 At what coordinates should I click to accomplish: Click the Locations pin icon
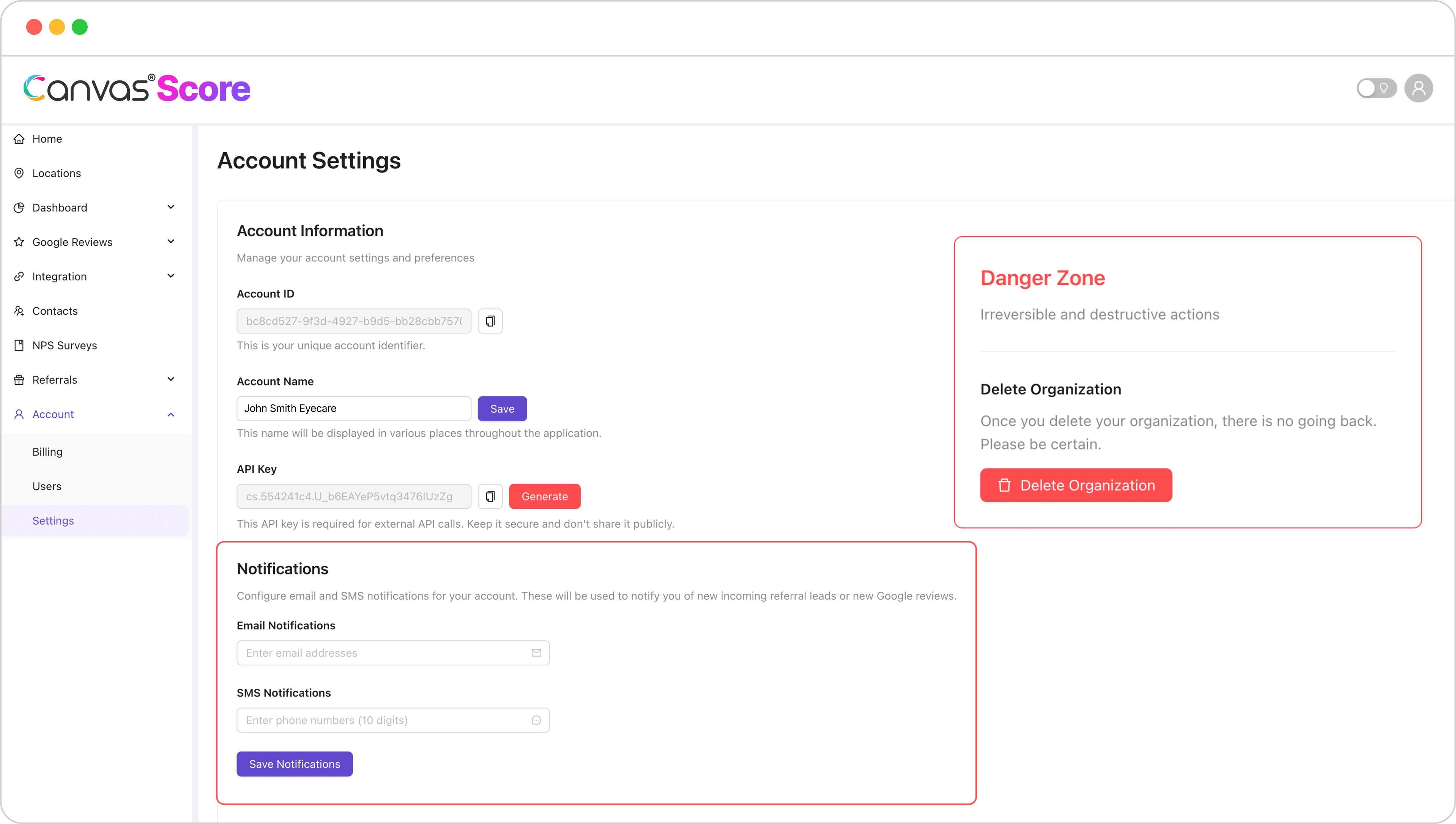pos(19,173)
